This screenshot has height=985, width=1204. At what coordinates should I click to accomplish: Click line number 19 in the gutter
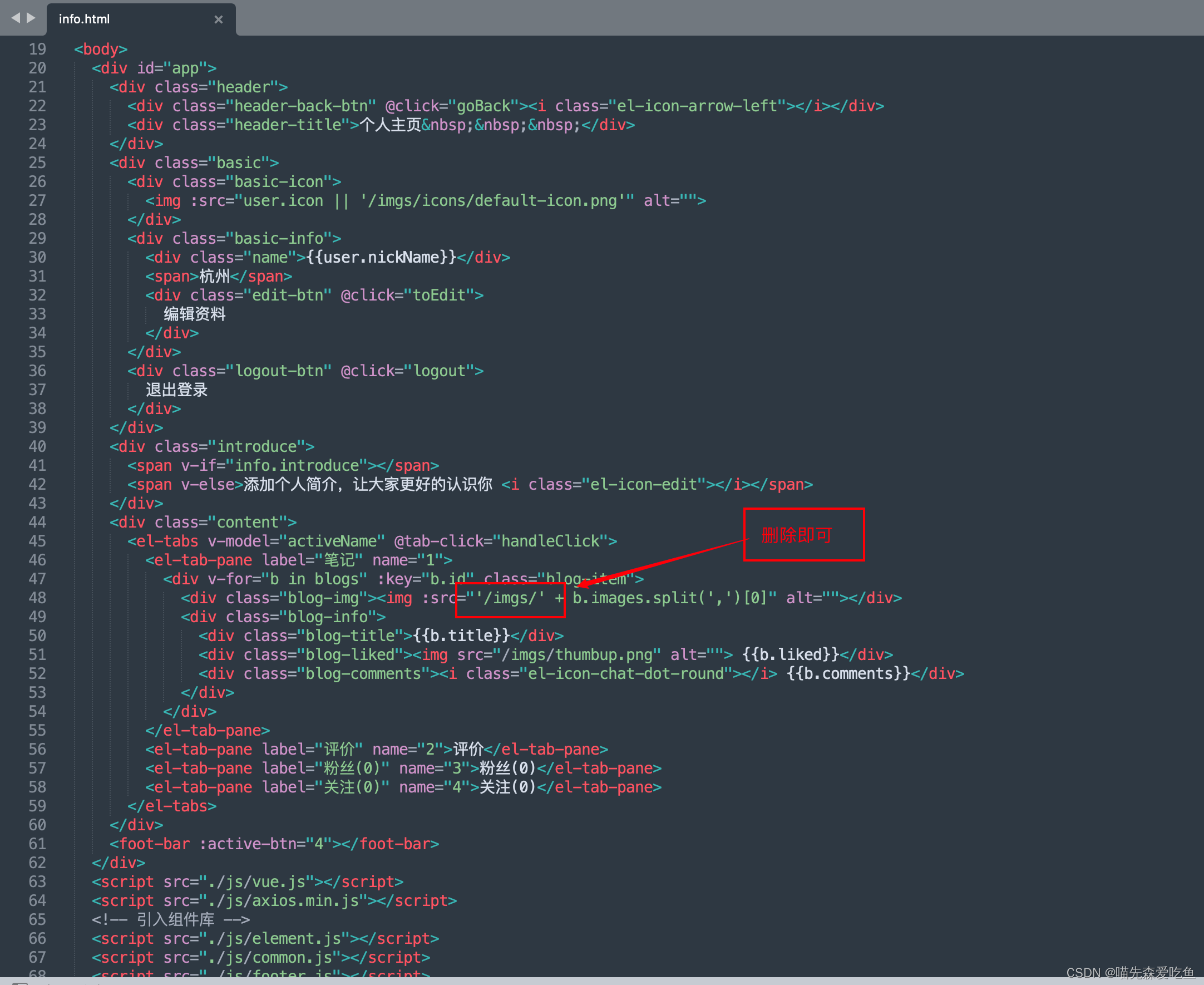coord(37,50)
